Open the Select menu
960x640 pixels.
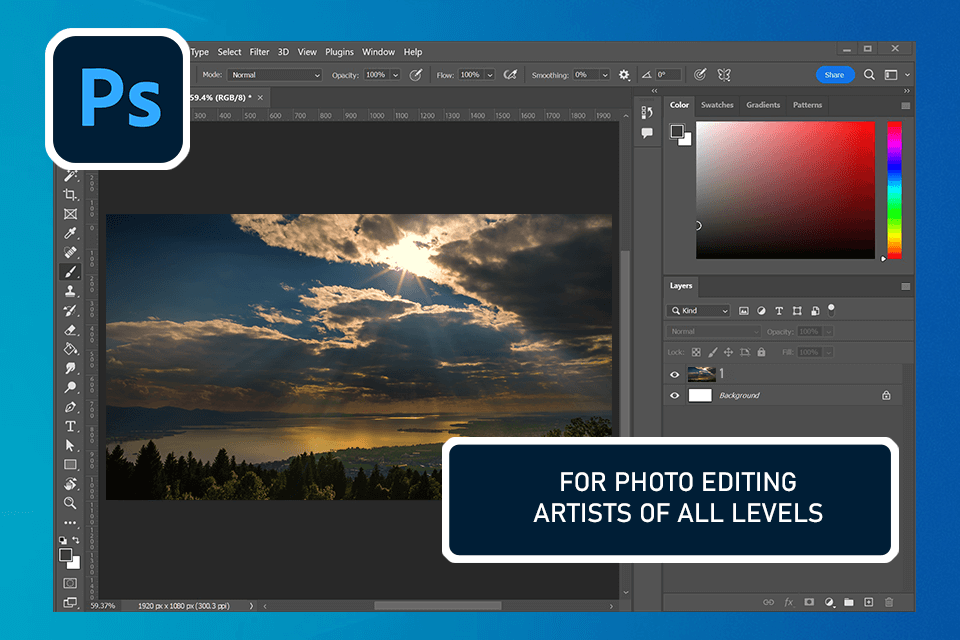click(229, 52)
